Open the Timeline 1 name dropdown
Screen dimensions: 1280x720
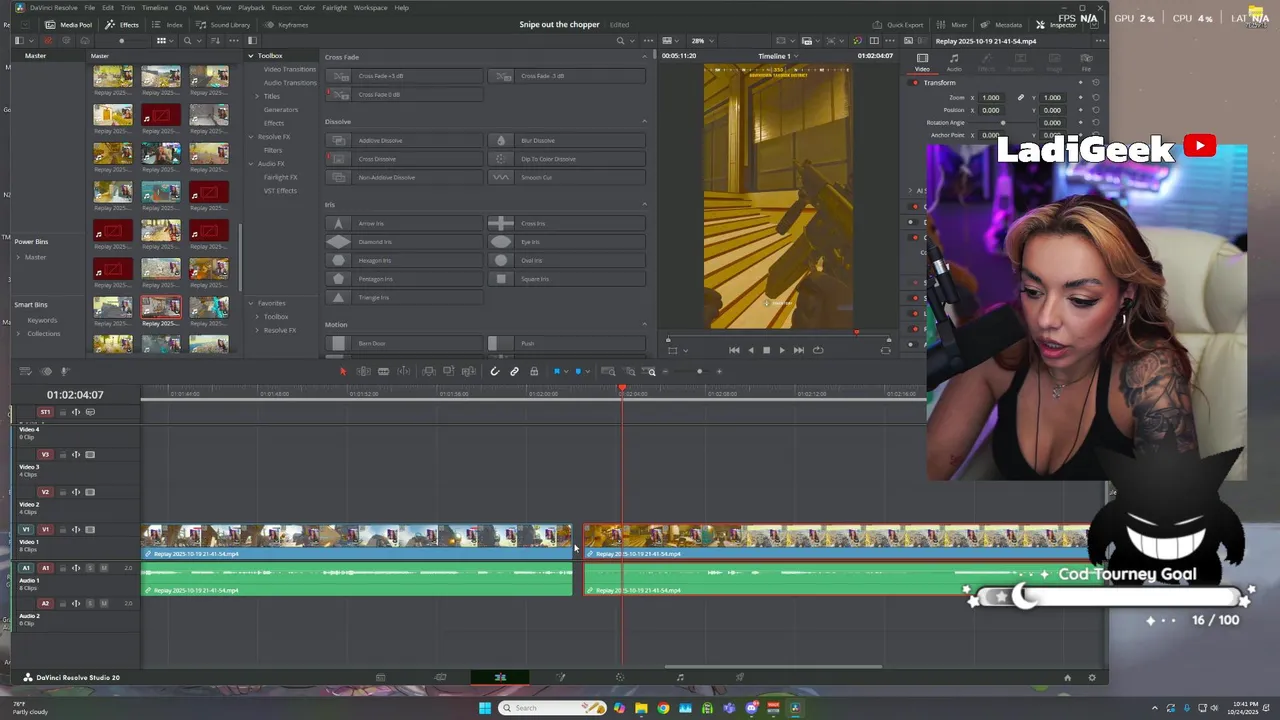[777, 56]
